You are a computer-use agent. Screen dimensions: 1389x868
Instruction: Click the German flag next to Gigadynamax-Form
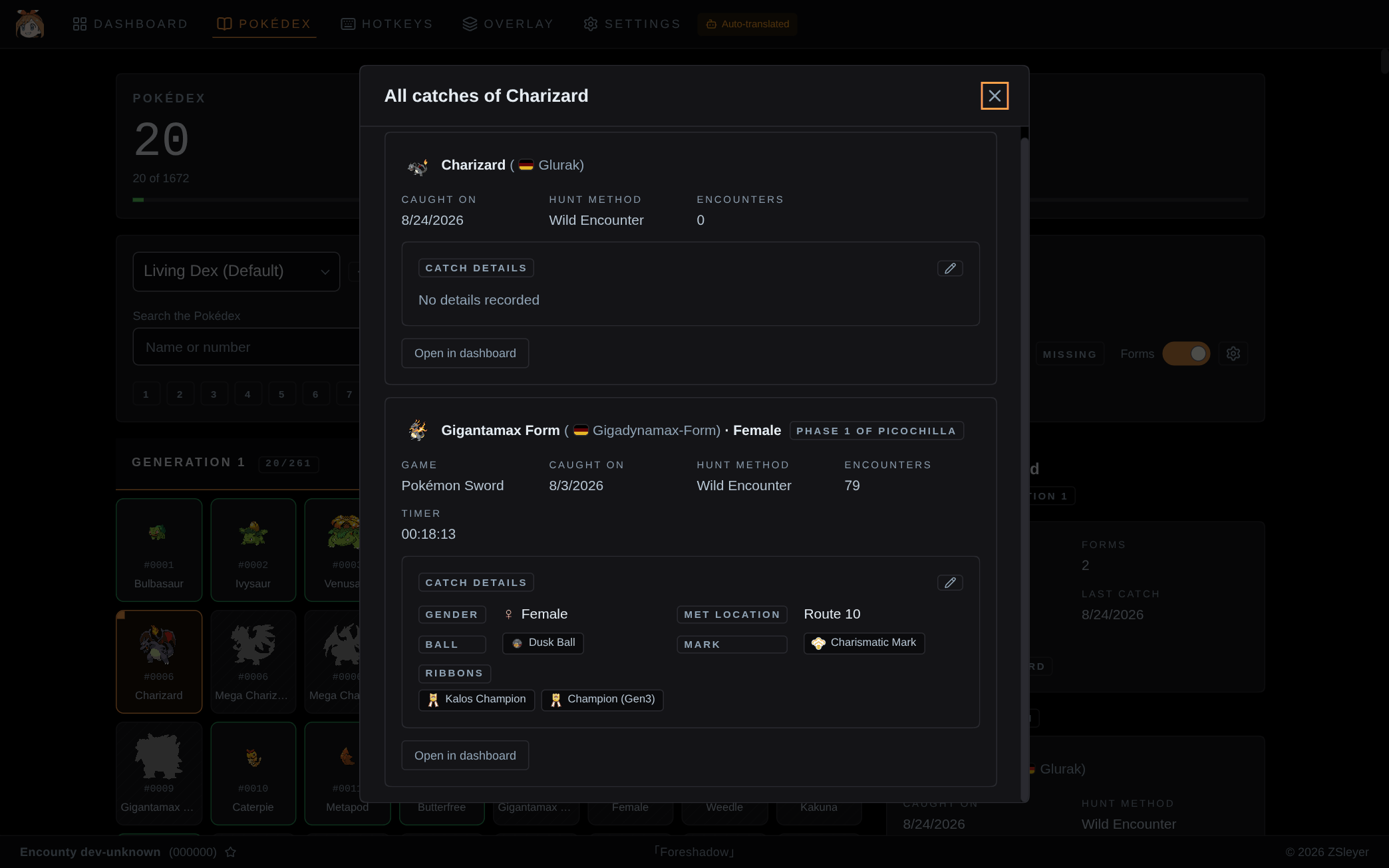click(x=581, y=430)
